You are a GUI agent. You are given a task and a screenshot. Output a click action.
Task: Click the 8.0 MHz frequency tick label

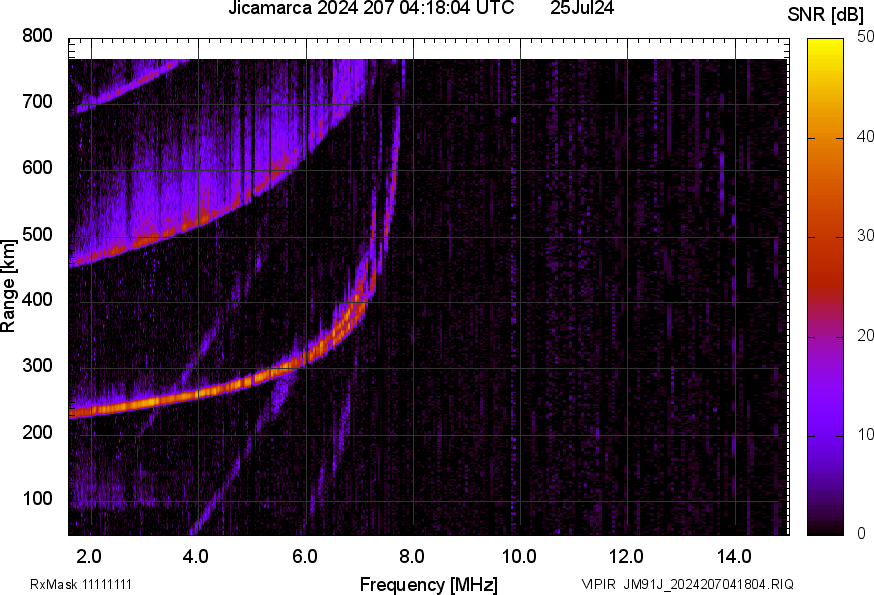tap(412, 557)
